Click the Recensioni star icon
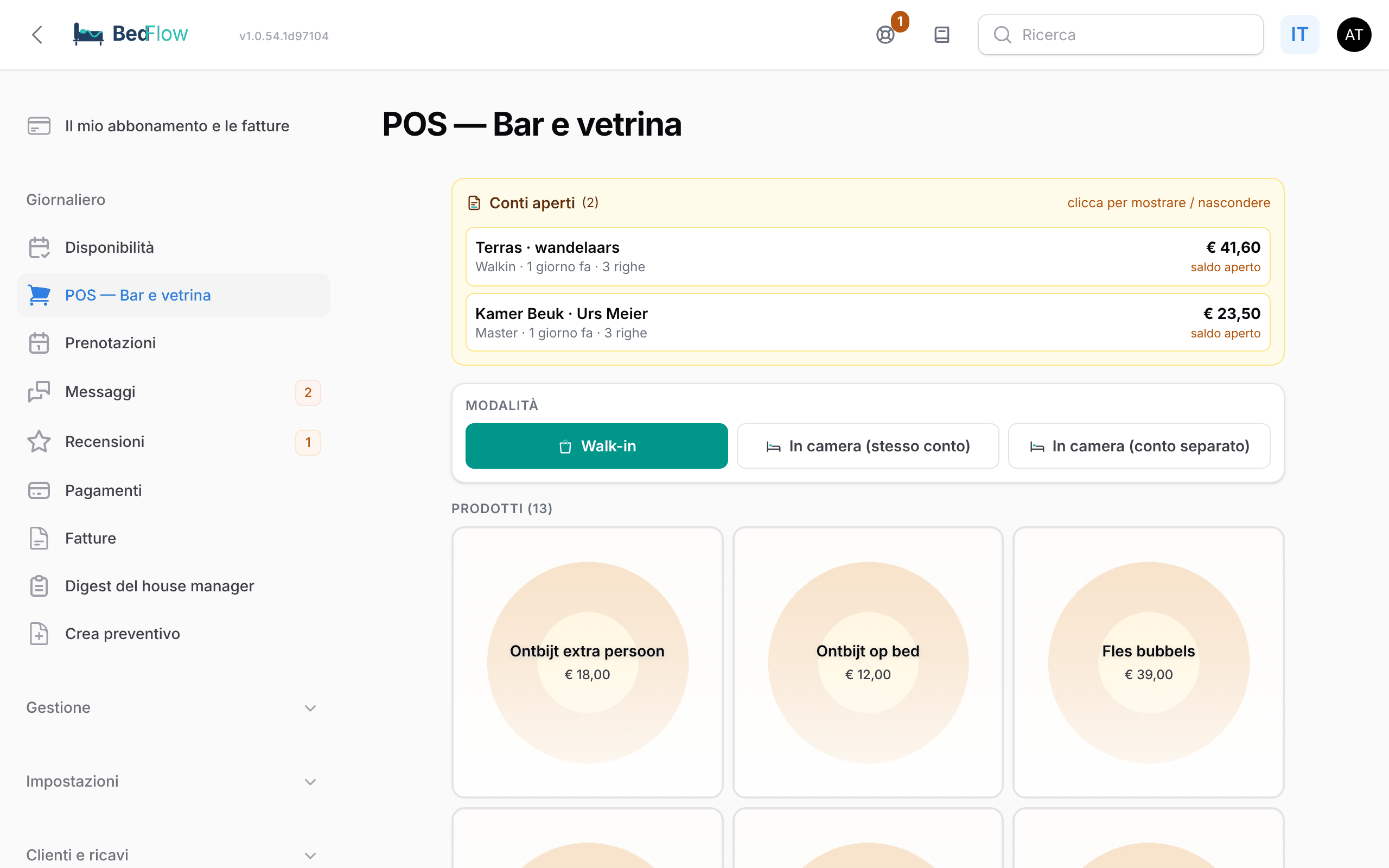 tap(39, 442)
